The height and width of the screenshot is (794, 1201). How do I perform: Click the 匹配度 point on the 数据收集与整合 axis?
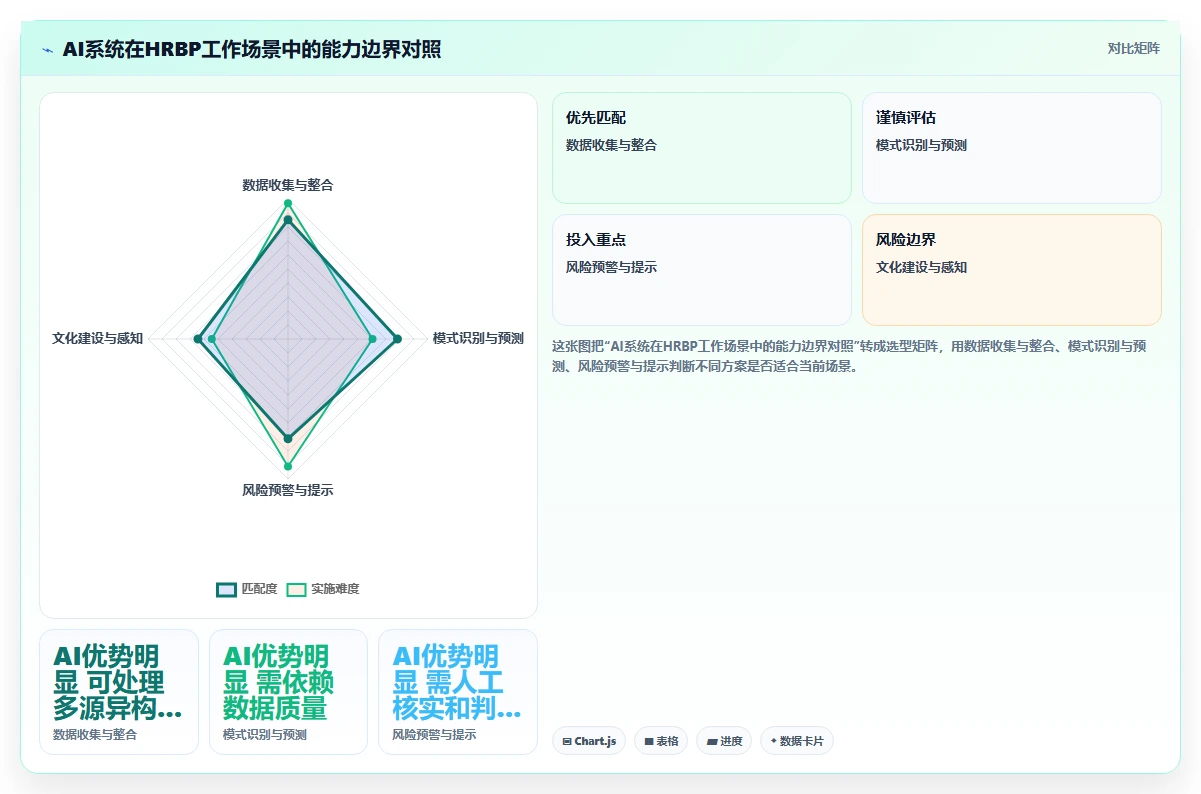288,220
